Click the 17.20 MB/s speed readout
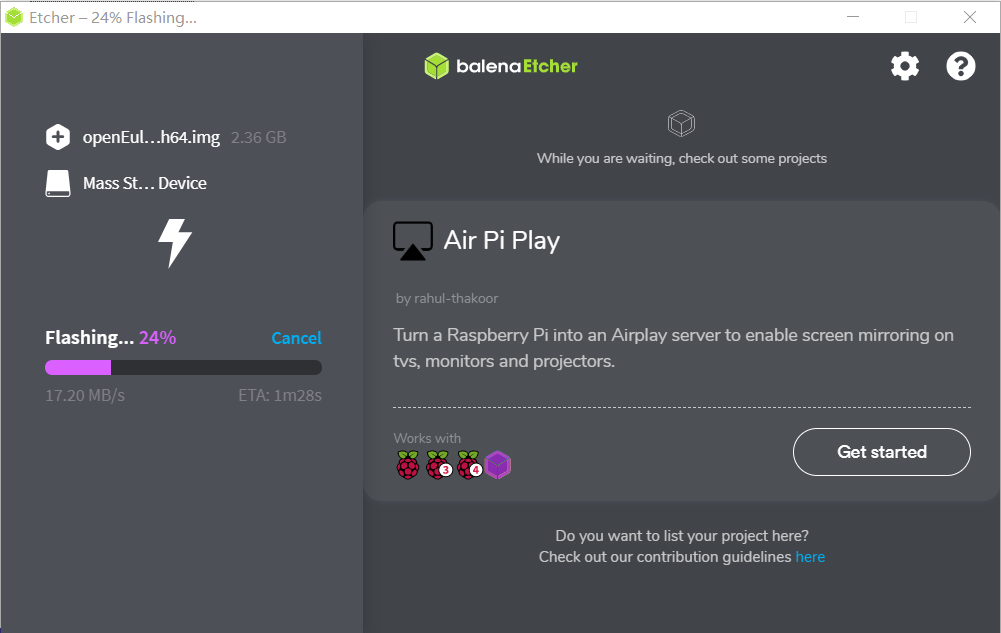Screen dimensions: 1001x633 click(x=85, y=395)
